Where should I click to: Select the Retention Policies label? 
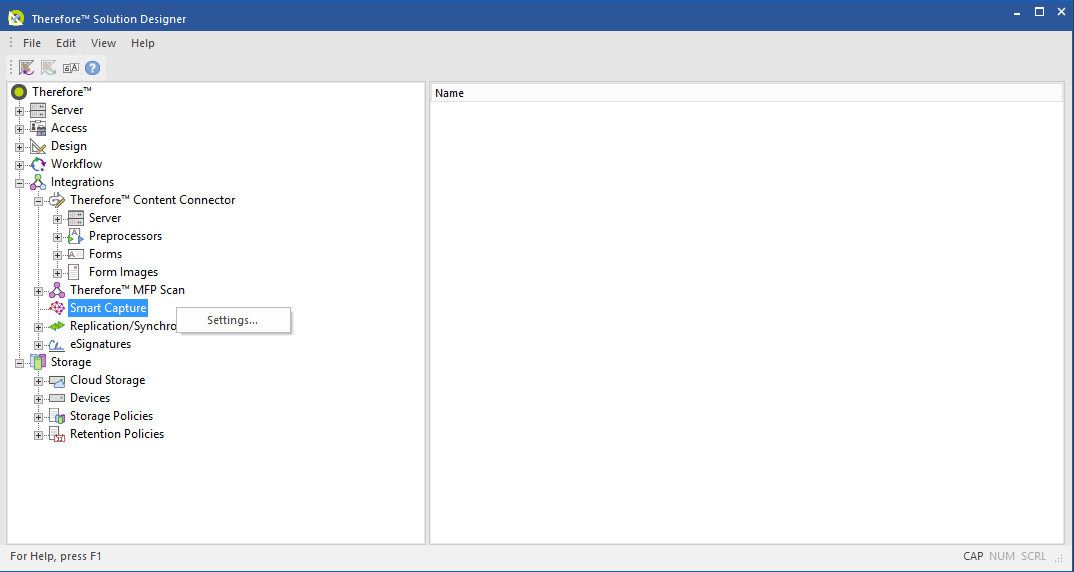117,434
